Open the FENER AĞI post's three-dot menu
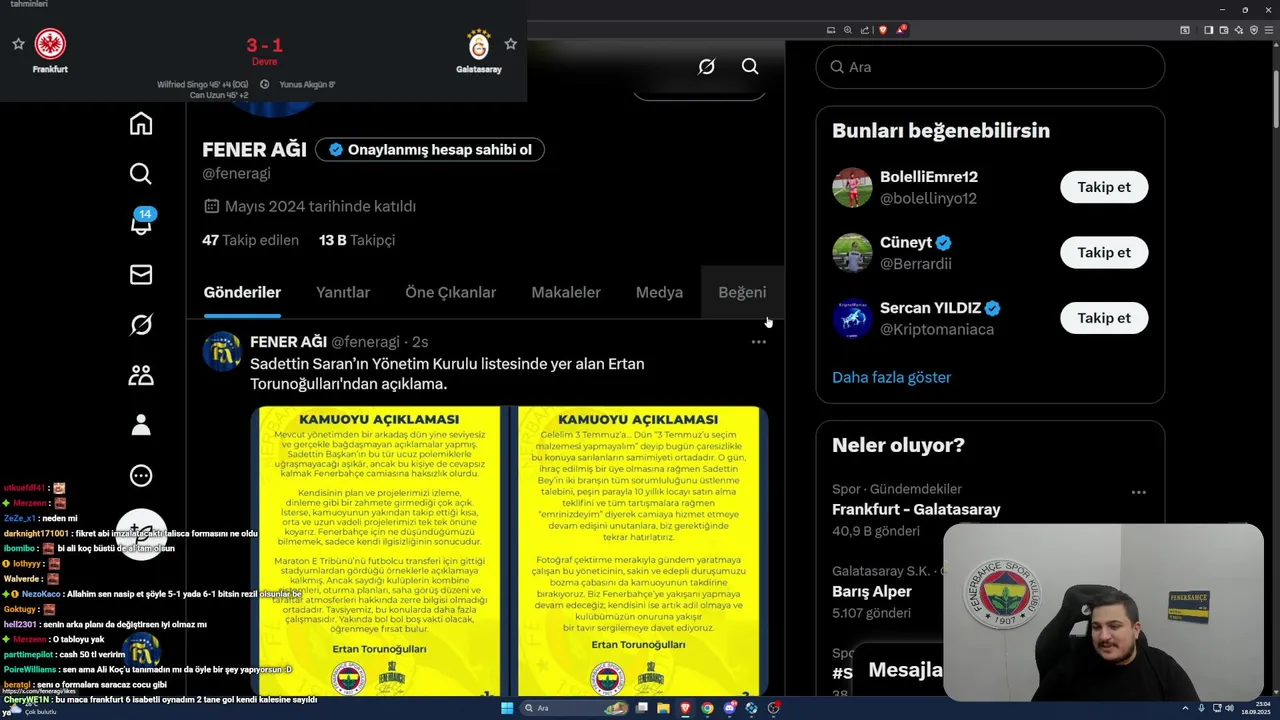Image resolution: width=1280 pixels, height=720 pixels. click(x=759, y=342)
